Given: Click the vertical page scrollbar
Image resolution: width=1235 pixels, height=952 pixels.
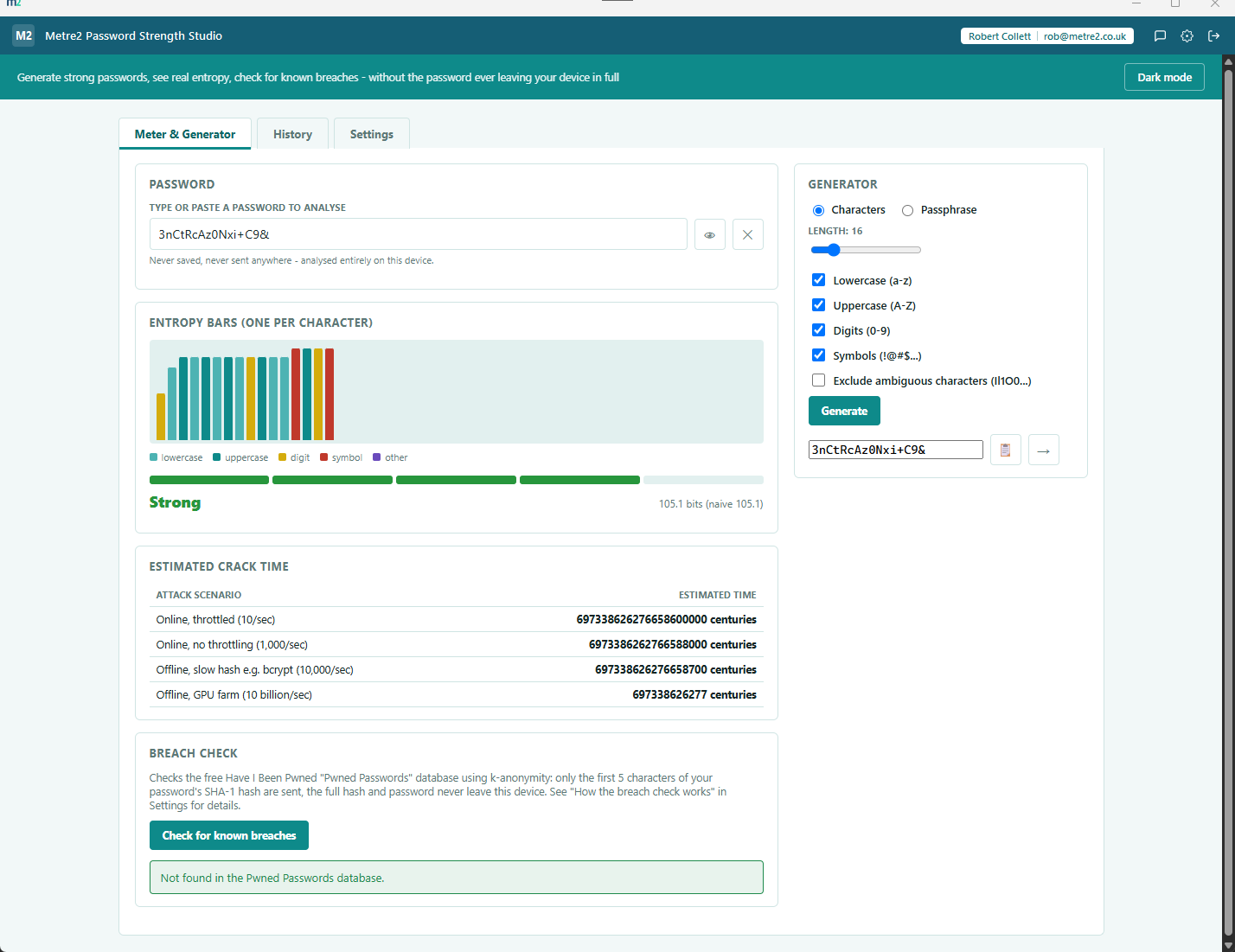Looking at the screenshot, I should pos(1228,502).
